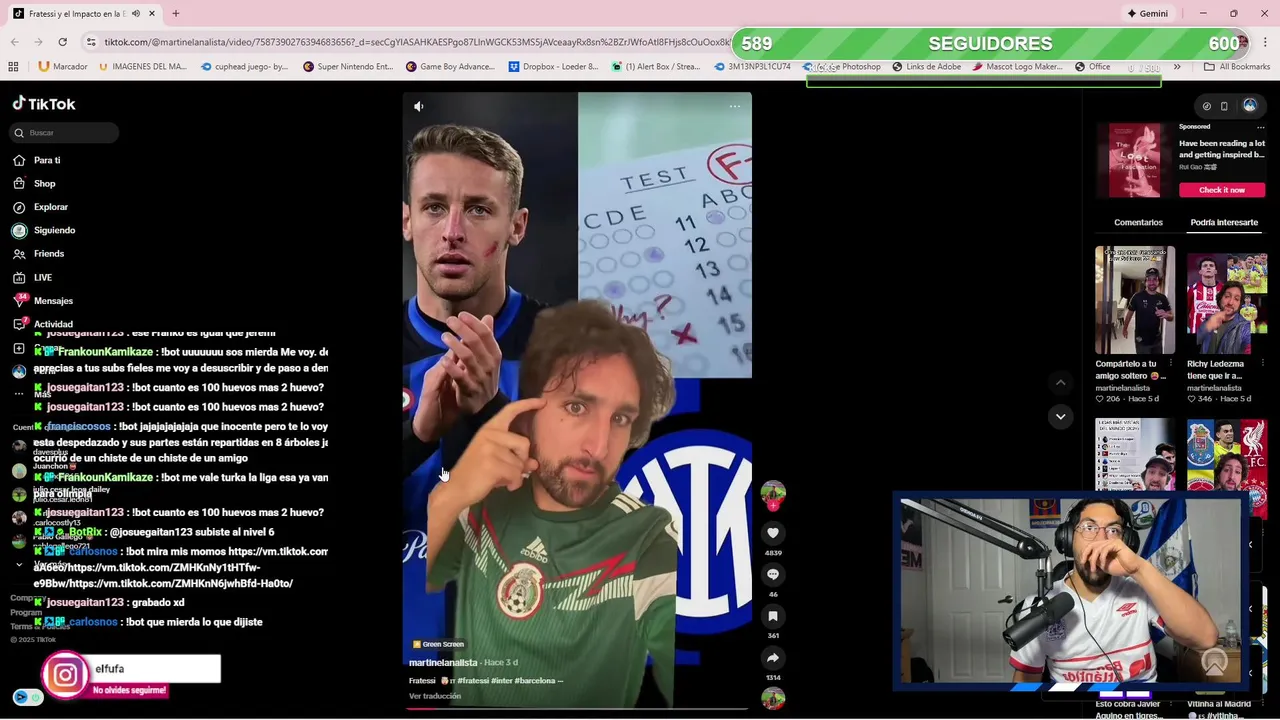Click the TikTok logo
Image resolution: width=1280 pixels, height=720 pixels.
click(44, 104)
